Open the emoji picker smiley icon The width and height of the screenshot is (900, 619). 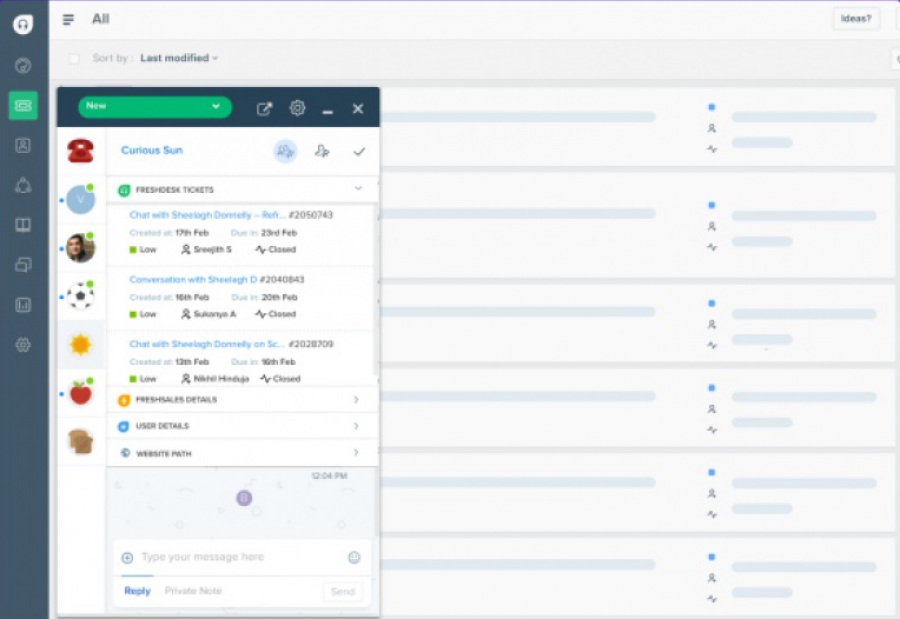tap(354, 557)
